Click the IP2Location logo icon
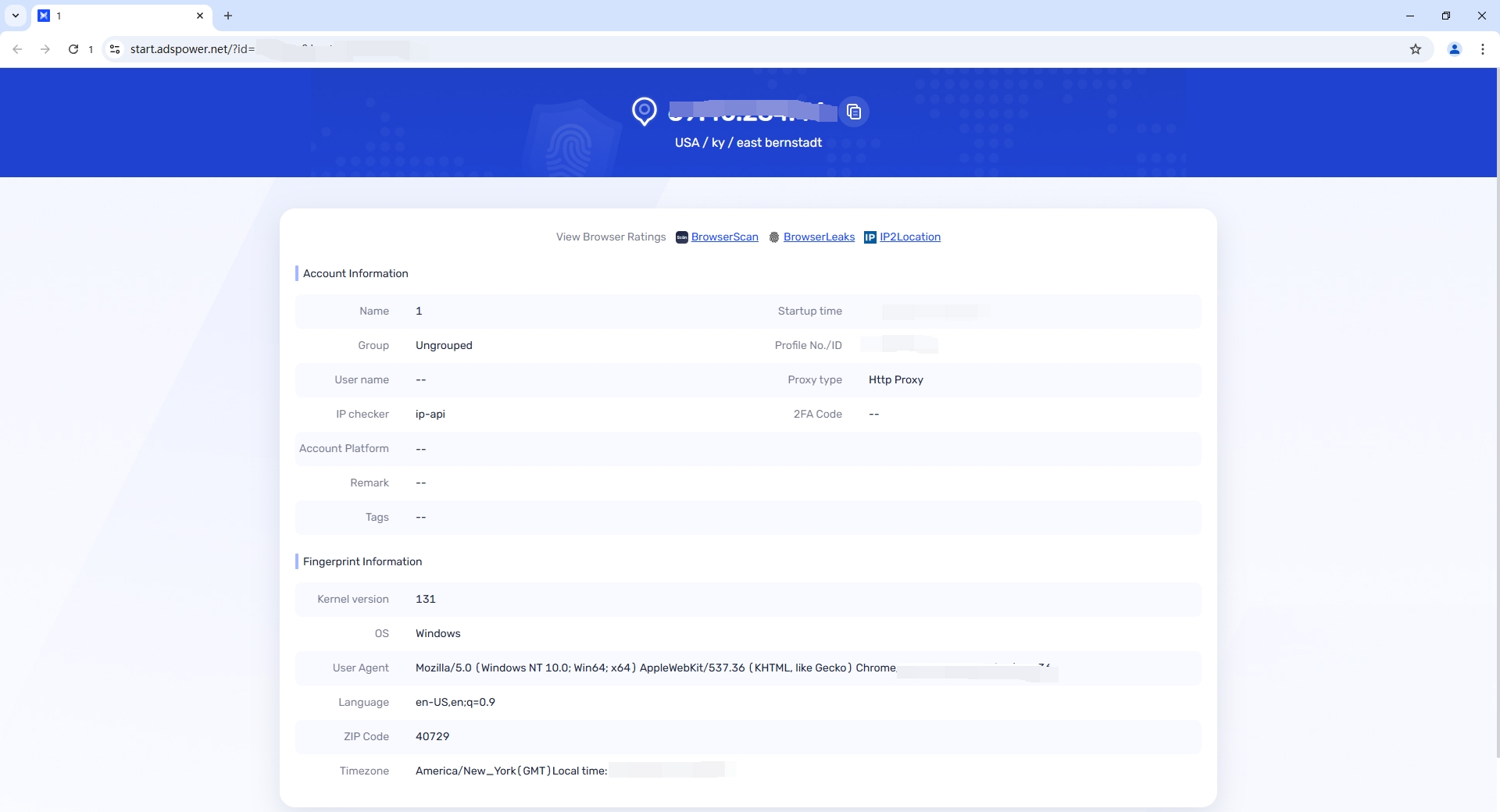 coord(870,237)
